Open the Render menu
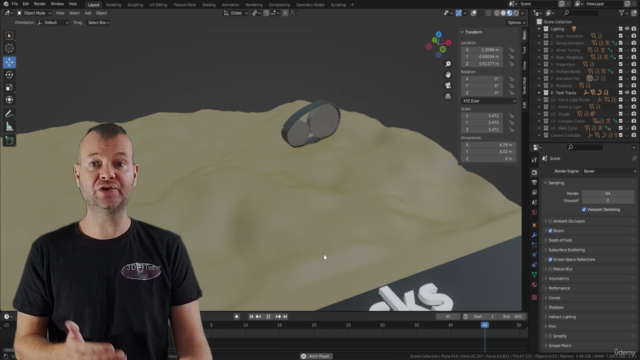Image resolution: width=640 pixels, height=360 pixels. (x=40, y=4)
